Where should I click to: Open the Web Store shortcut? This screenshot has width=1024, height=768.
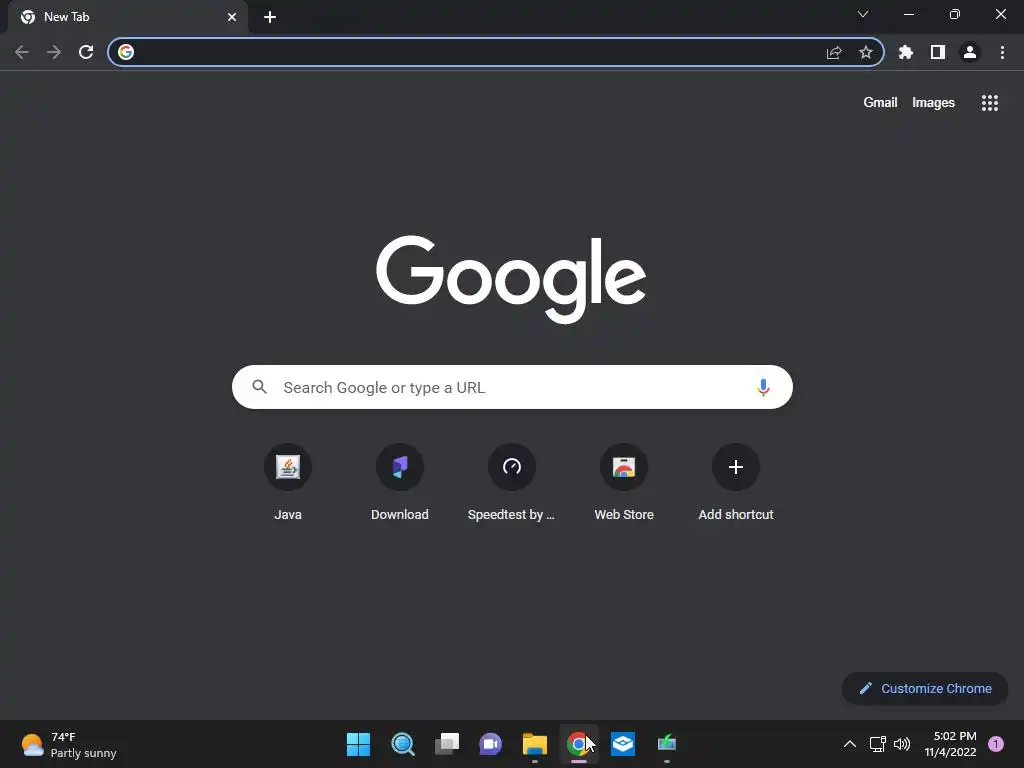point(624,482)
